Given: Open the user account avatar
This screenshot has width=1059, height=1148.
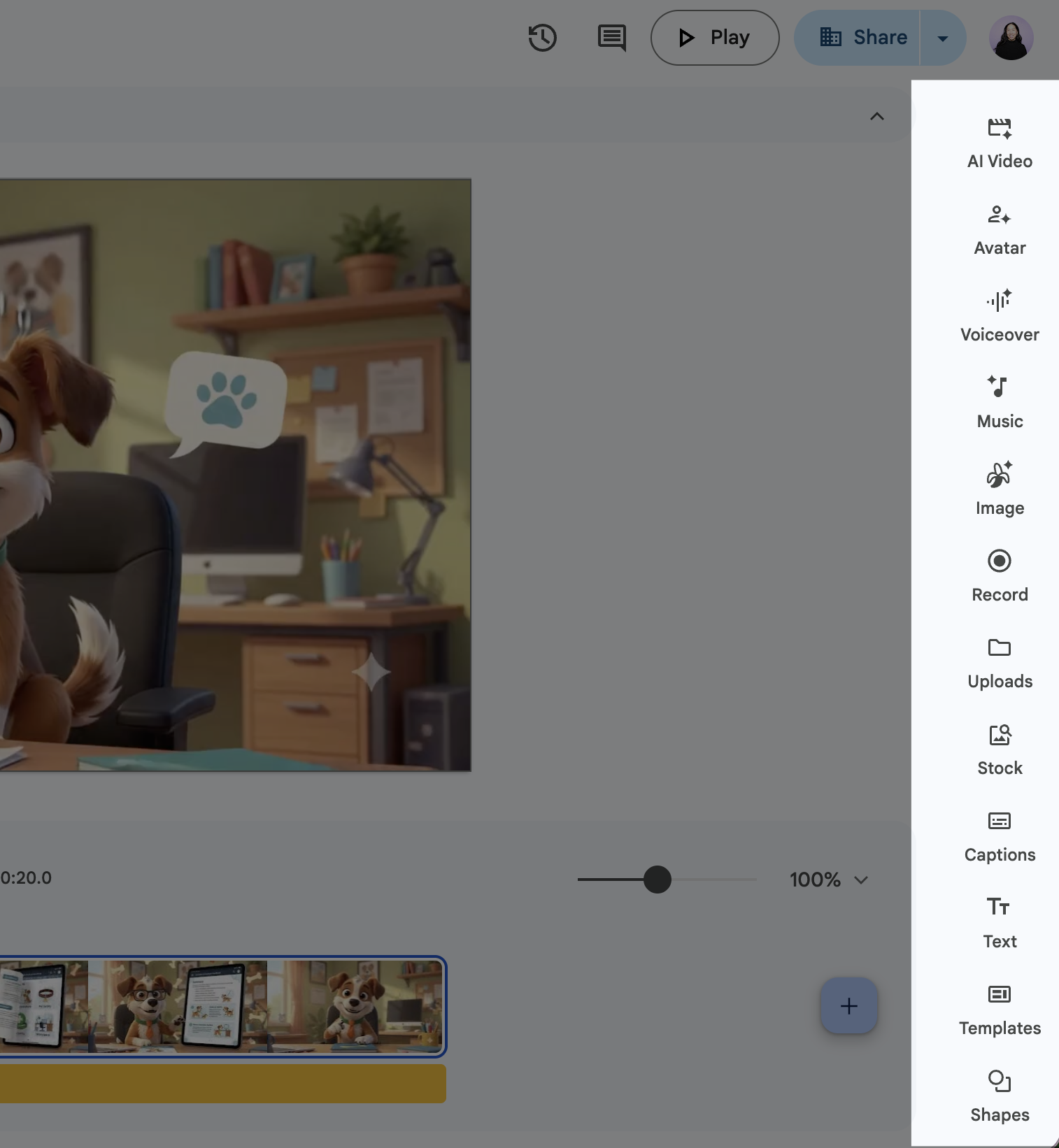Looking at the screenshot, I should pyautogui.click(x=1011, y=38).
